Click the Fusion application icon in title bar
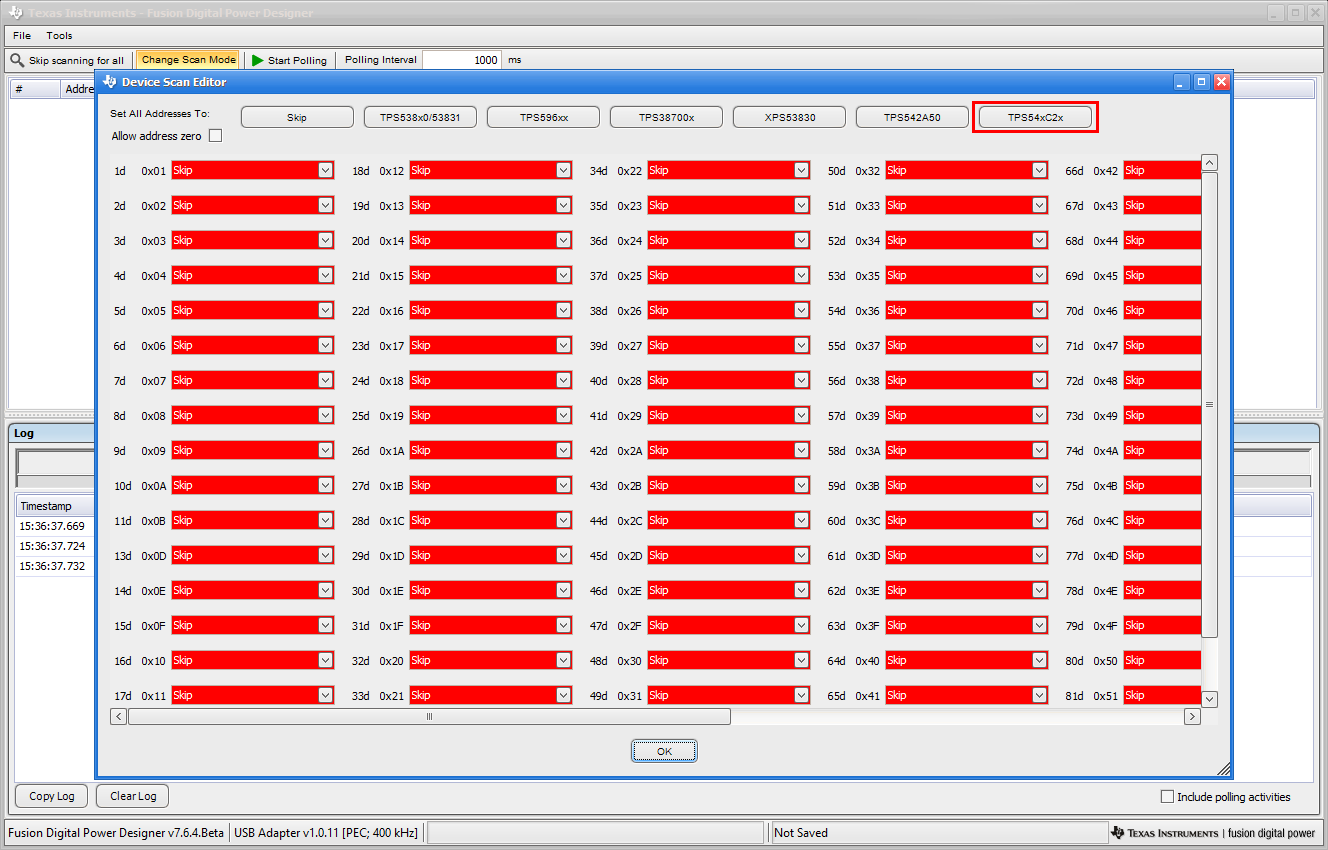Screen dimensions: 1328x850 (14, 13)
